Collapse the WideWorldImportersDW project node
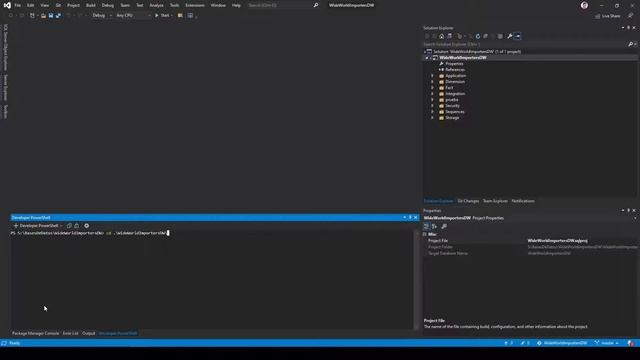This screenshot has height=360, width=640. pos(427,58)
